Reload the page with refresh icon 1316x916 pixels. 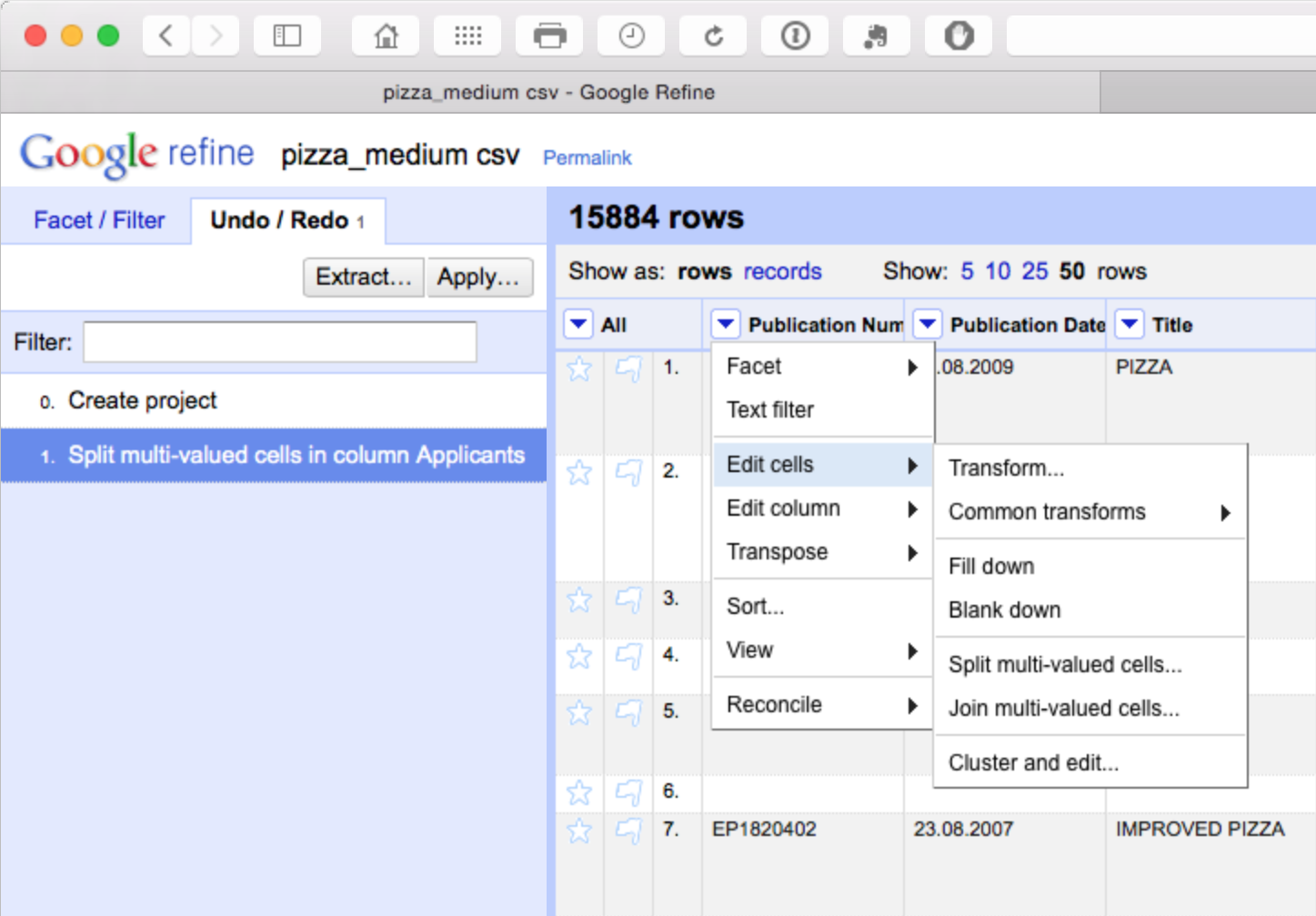tap(714, 36)
